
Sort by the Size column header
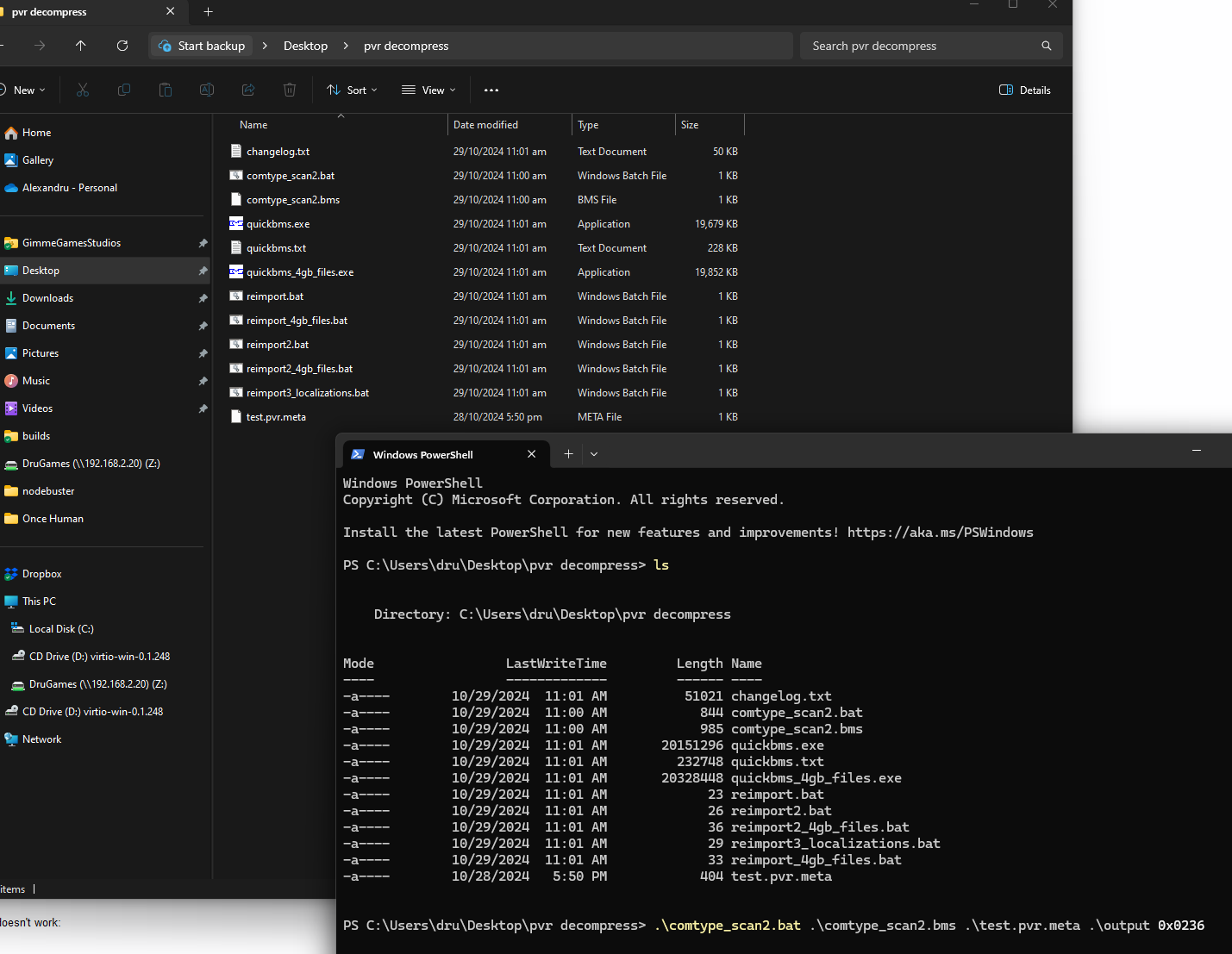(x=710, y=125)
